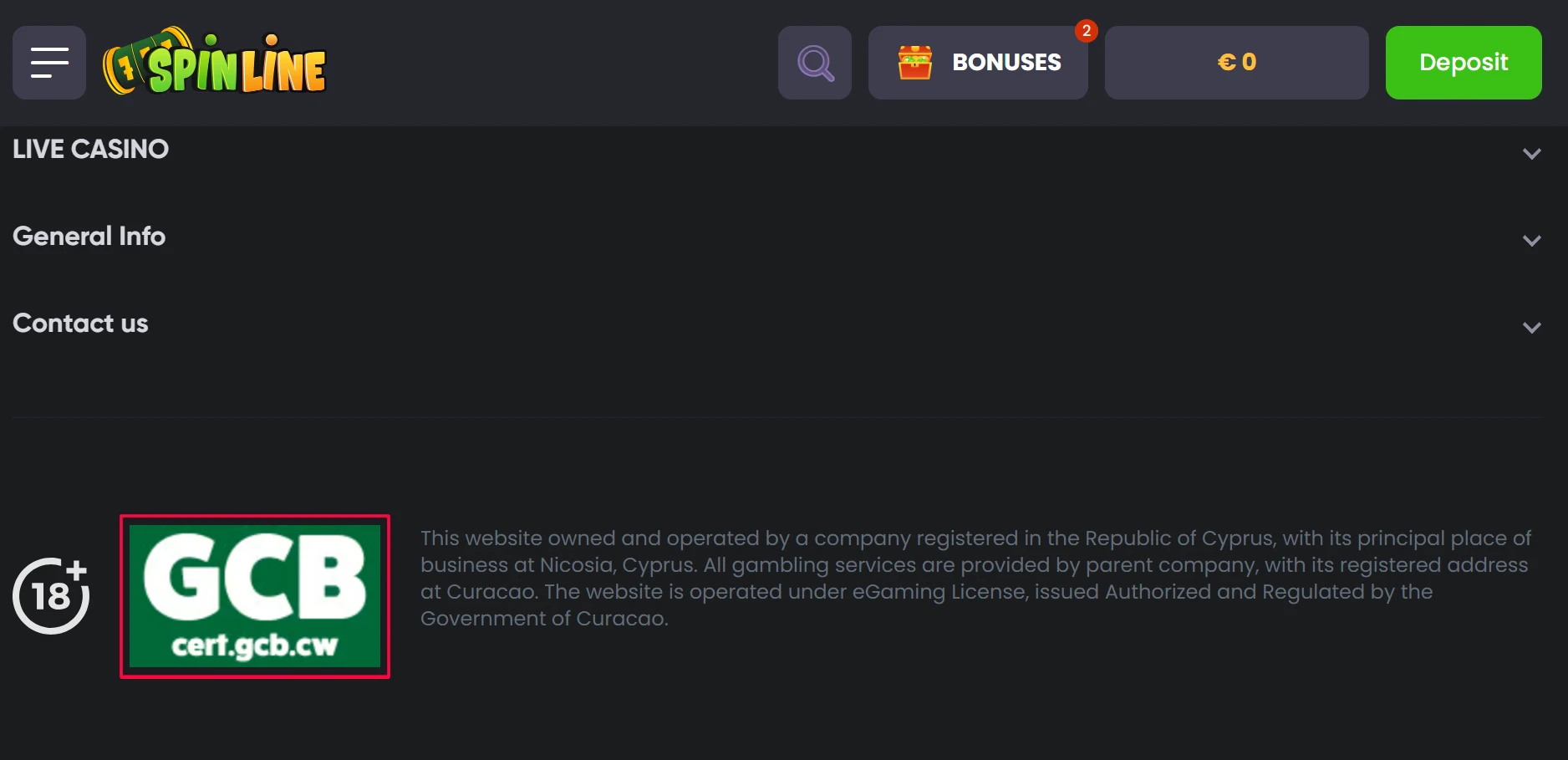1568x760 pixels.
Task: Follow the cert.gcb.cw link text
Action: click(x=255, y=645)
